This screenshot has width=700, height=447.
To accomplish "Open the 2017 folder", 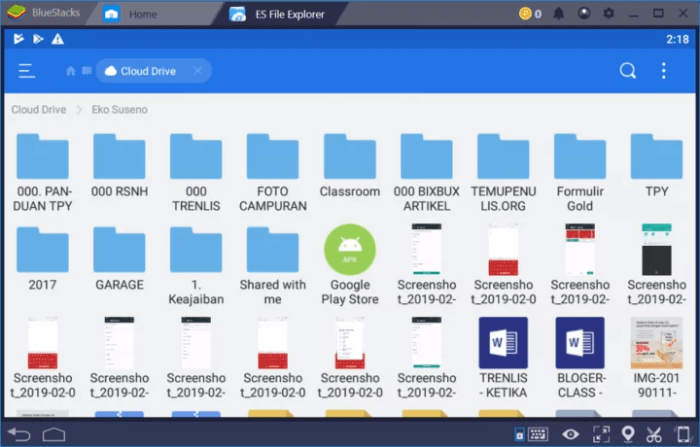I will (x=42, y=259).
